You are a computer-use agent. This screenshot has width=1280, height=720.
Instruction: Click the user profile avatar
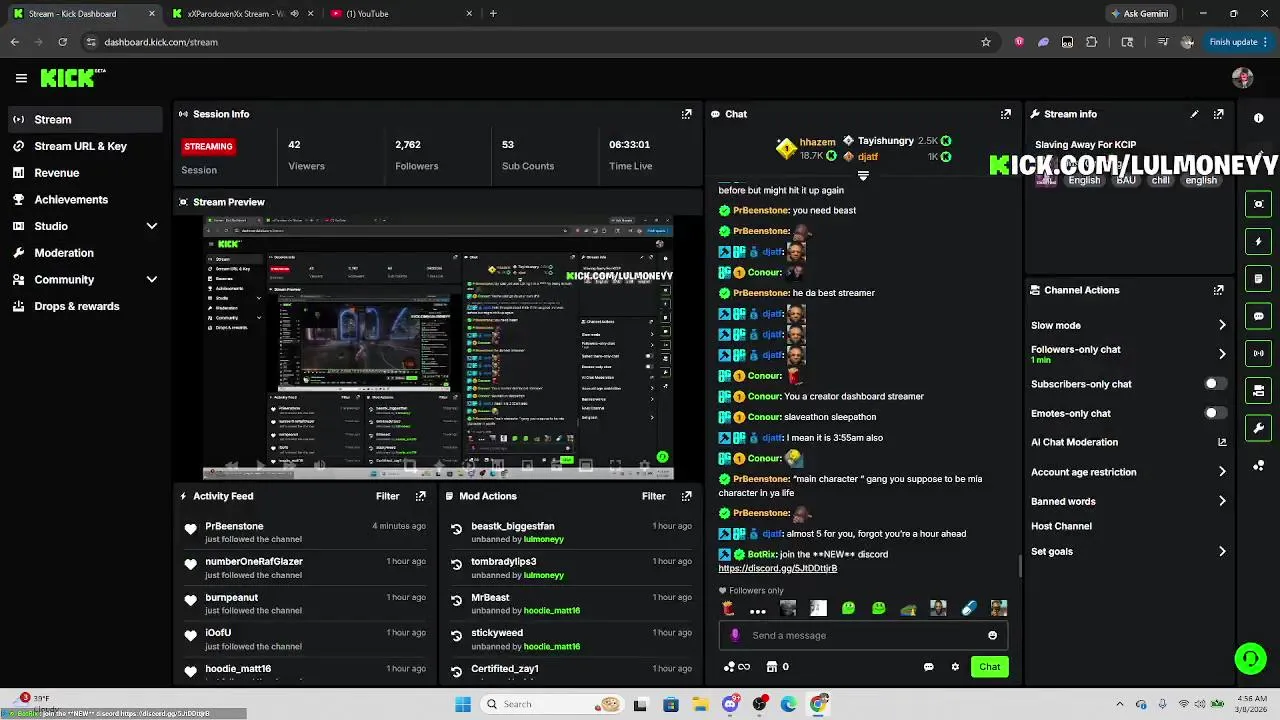(x=1243, y=78)
